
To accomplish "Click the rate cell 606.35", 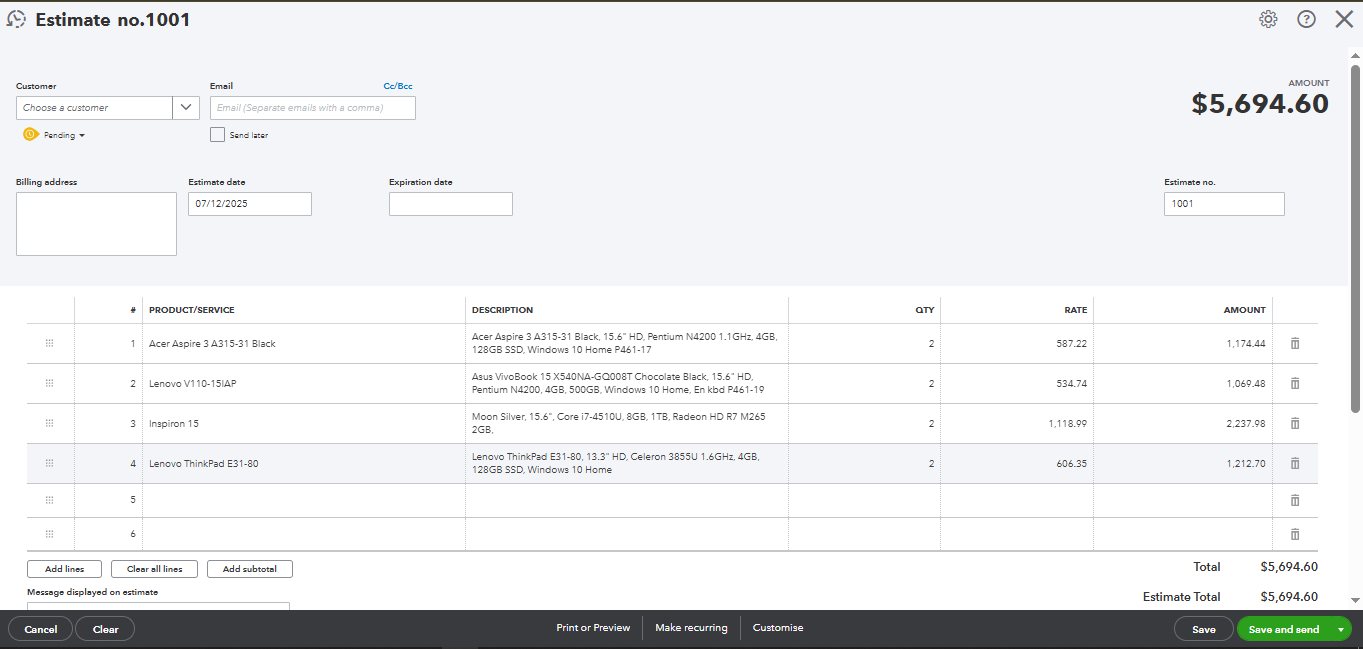I will 1017,463.
